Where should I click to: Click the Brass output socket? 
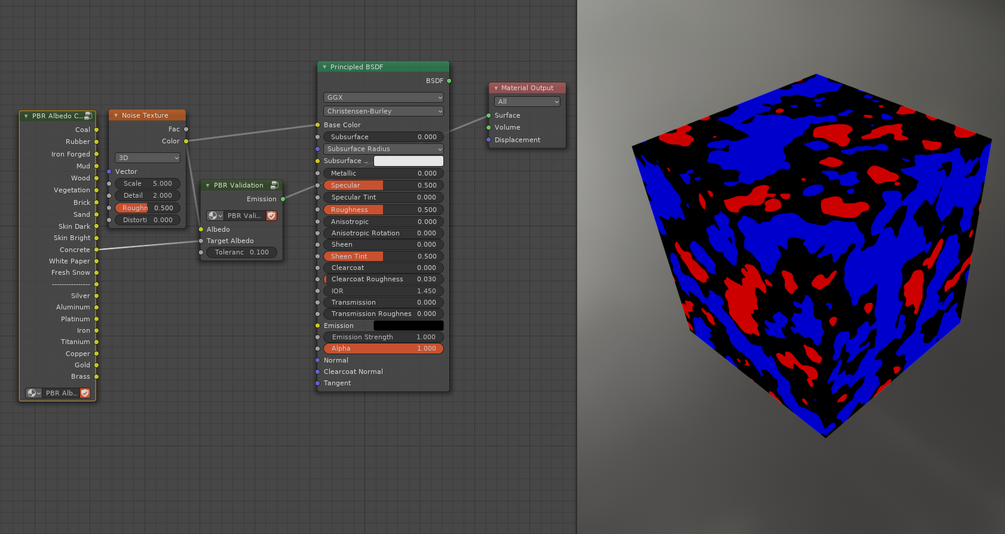[96, 376]
